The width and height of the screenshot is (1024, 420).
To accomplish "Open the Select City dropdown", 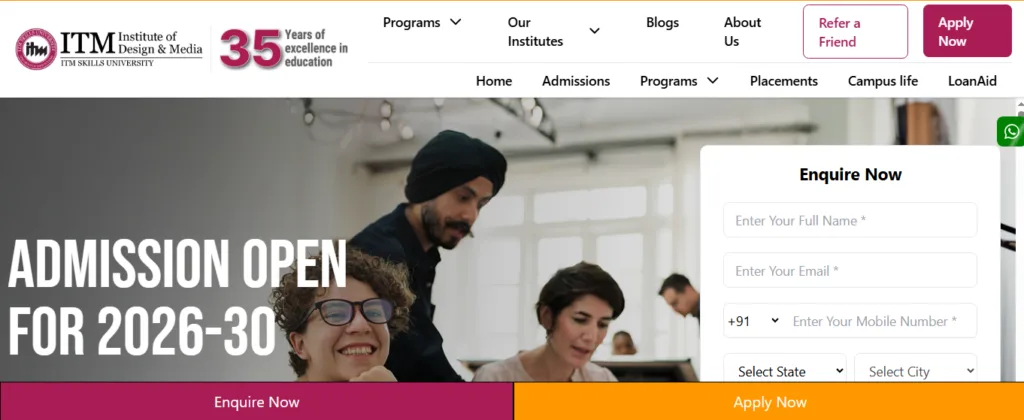I will pyautogui.click(x=916, y=371).
